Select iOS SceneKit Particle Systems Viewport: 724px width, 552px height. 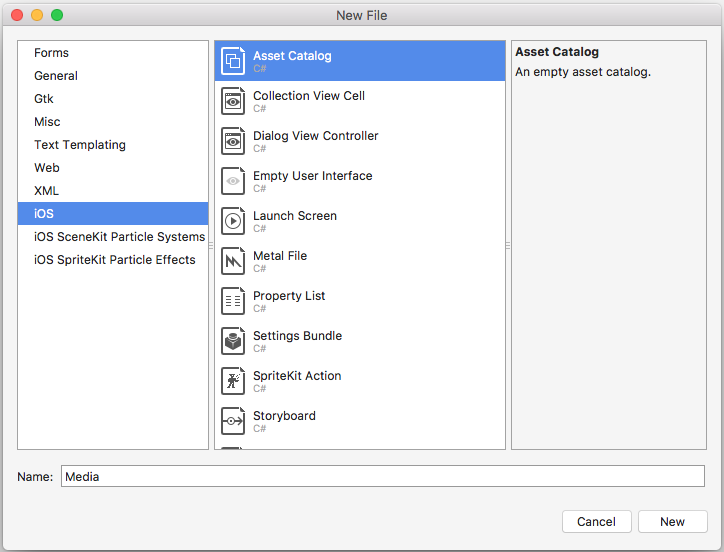point(113,237)
